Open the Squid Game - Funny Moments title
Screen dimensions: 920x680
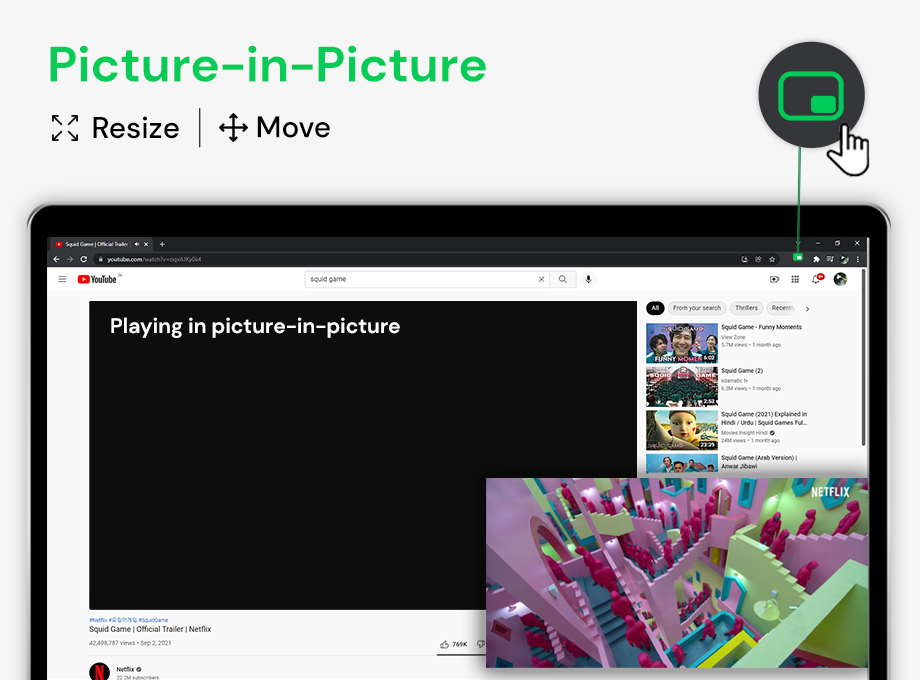tap(761, 327)
